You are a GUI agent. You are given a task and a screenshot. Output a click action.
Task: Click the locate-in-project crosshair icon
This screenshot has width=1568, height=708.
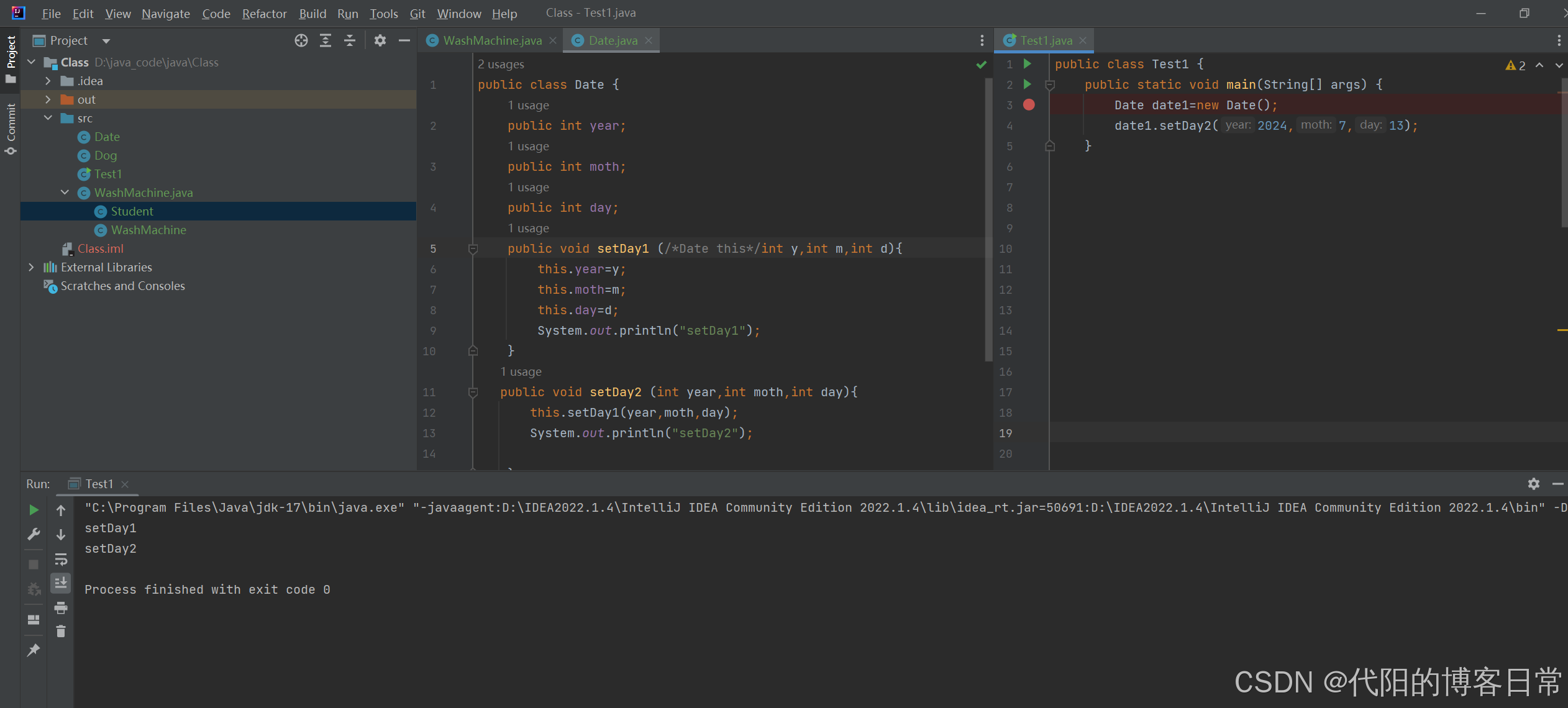click(x=301, y=40)
